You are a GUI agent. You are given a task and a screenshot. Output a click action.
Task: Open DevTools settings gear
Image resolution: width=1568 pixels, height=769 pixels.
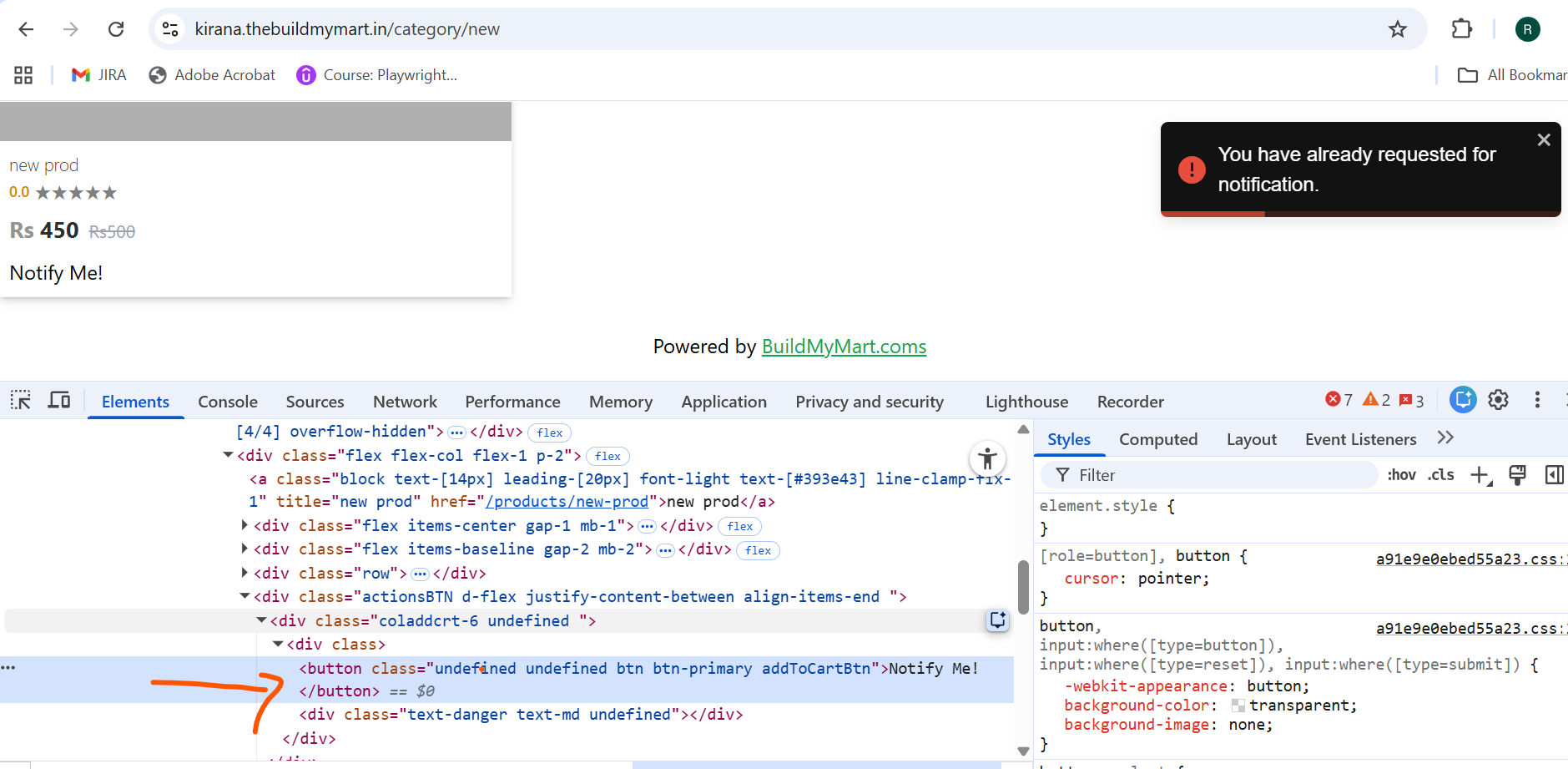click(1499, 400)
